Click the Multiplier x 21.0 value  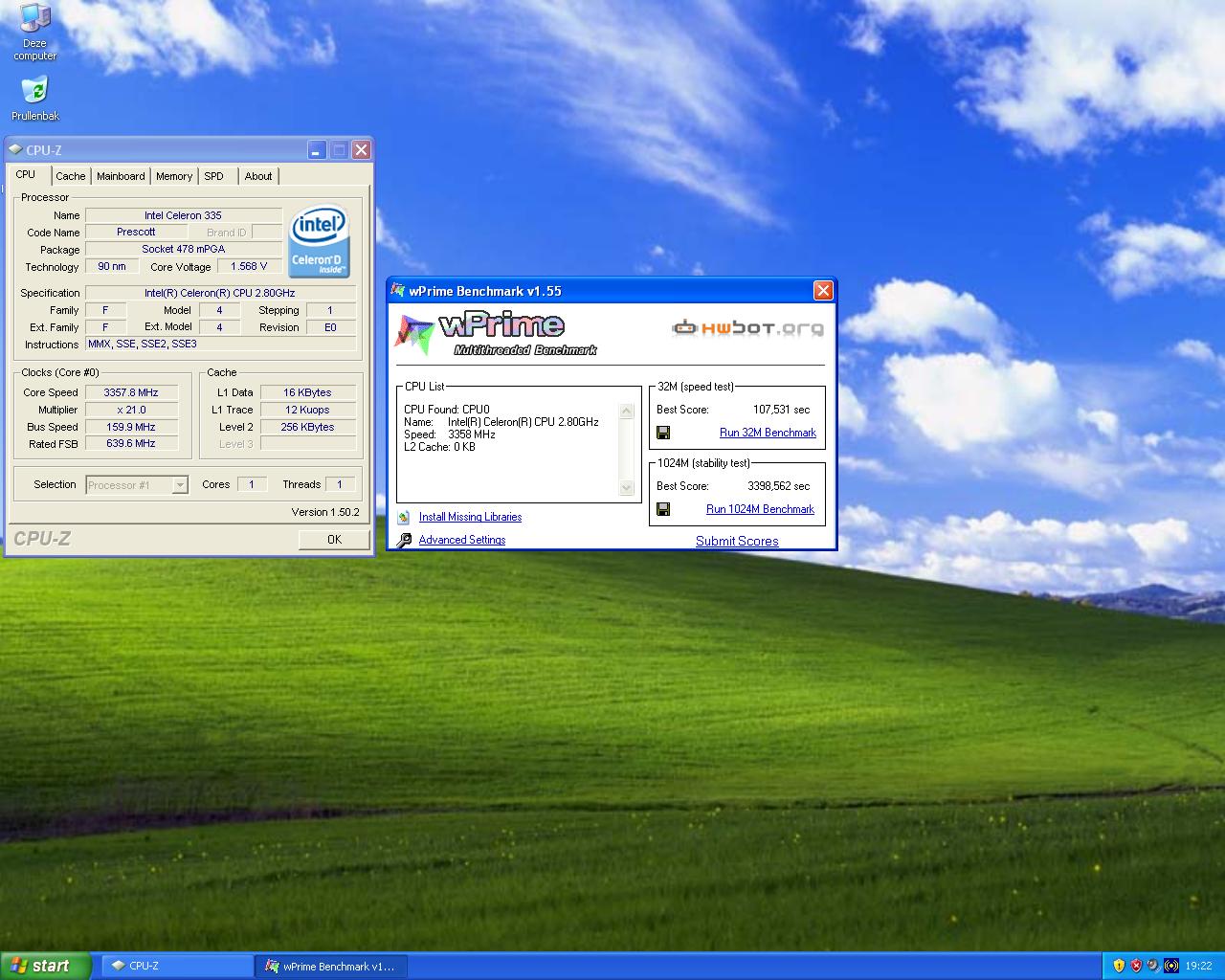pyautogui.click(x=131, y=410)
